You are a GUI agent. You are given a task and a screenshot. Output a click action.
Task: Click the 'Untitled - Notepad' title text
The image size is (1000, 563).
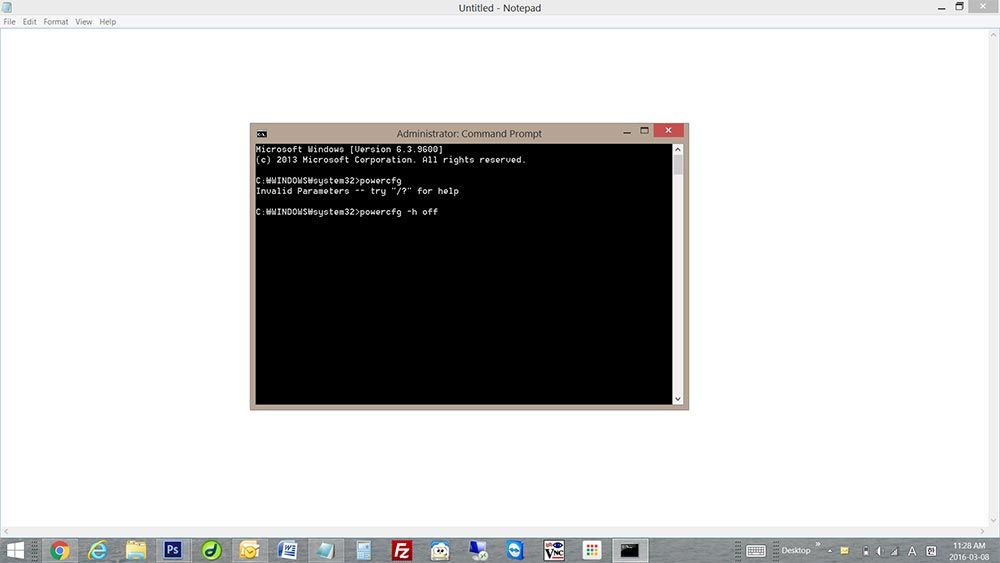pyautogui.click(x=500, y=8)
